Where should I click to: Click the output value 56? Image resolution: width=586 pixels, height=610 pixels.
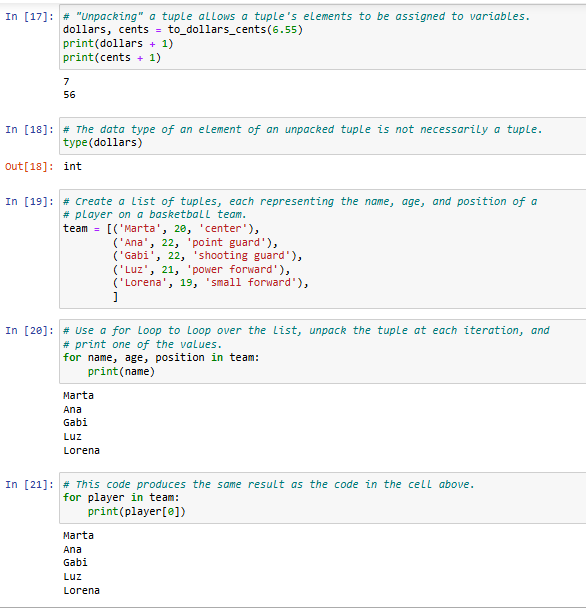(x=69, y=95)
